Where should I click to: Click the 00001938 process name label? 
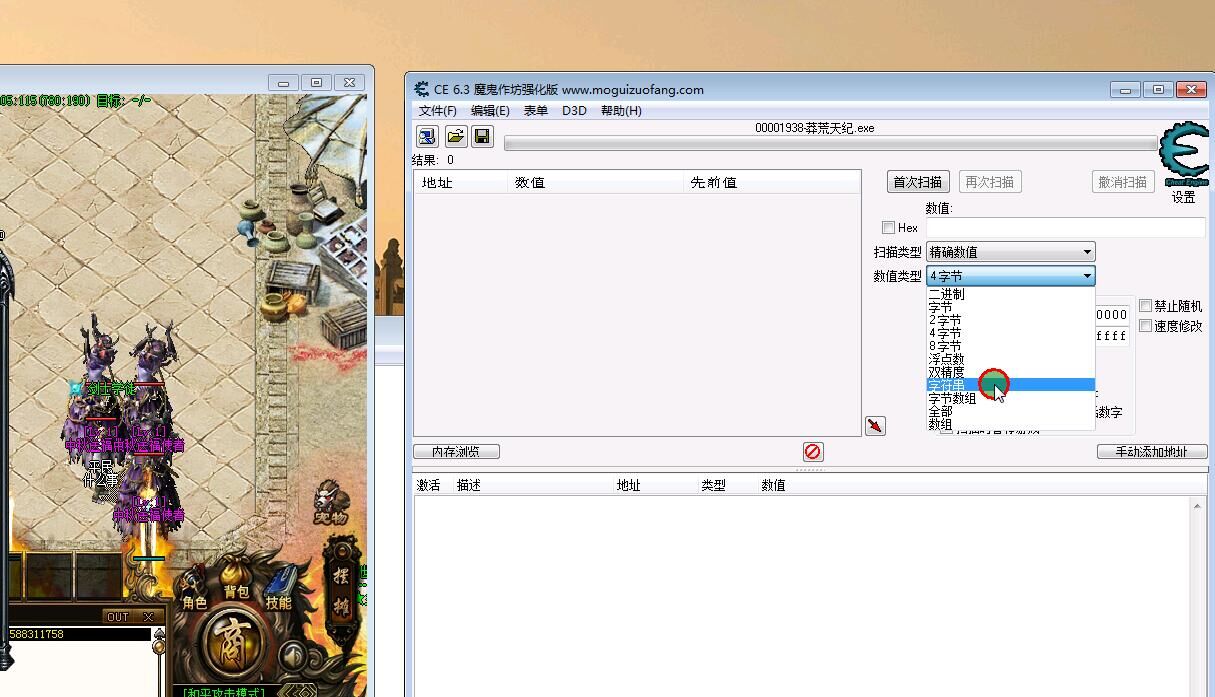[815, 128]
